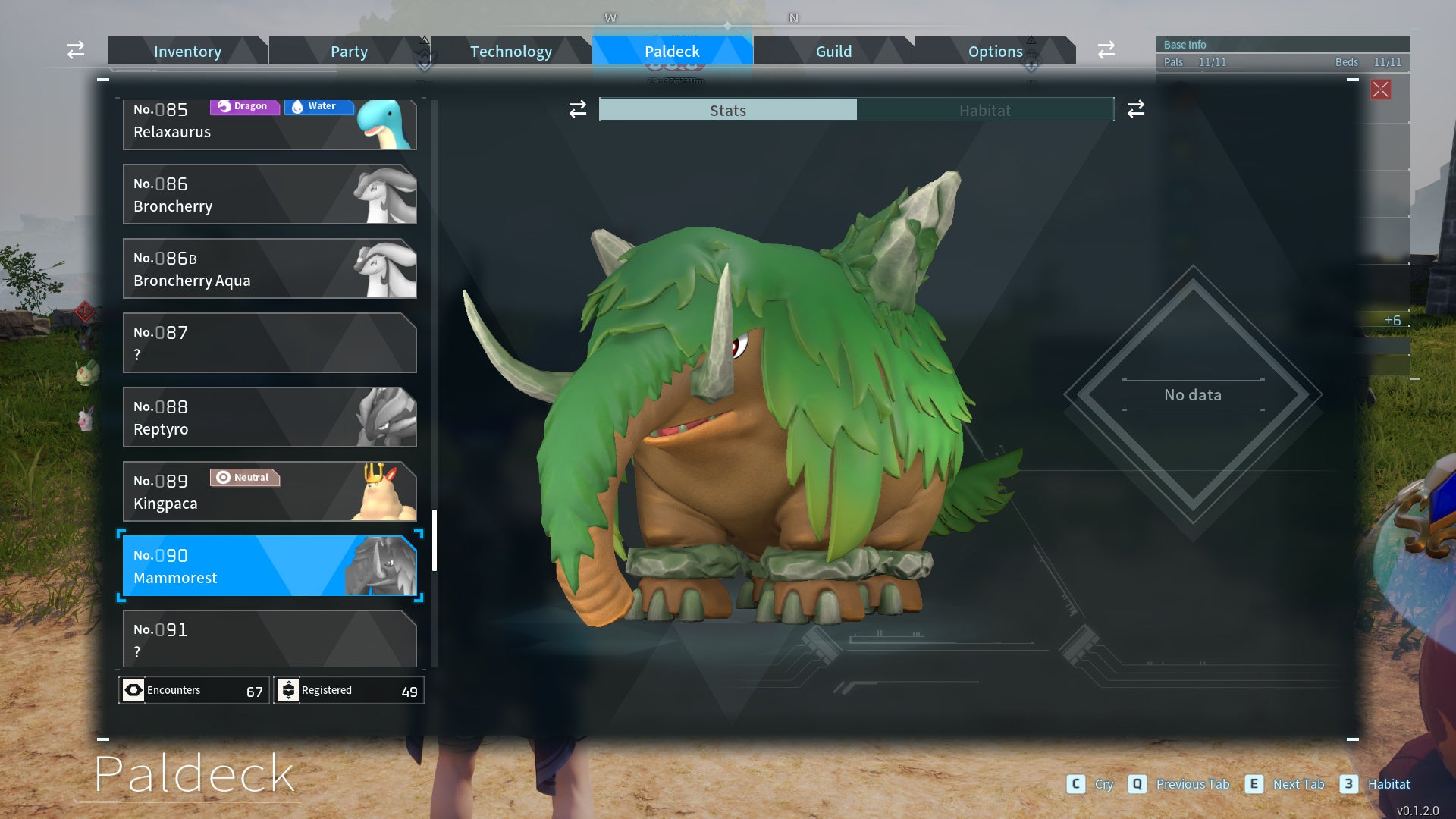Select Relaxaurus entry No.085
Image resolution: width=1456 pixels, height=819 pixels.
pyautogui.click(x=270, y=124)
